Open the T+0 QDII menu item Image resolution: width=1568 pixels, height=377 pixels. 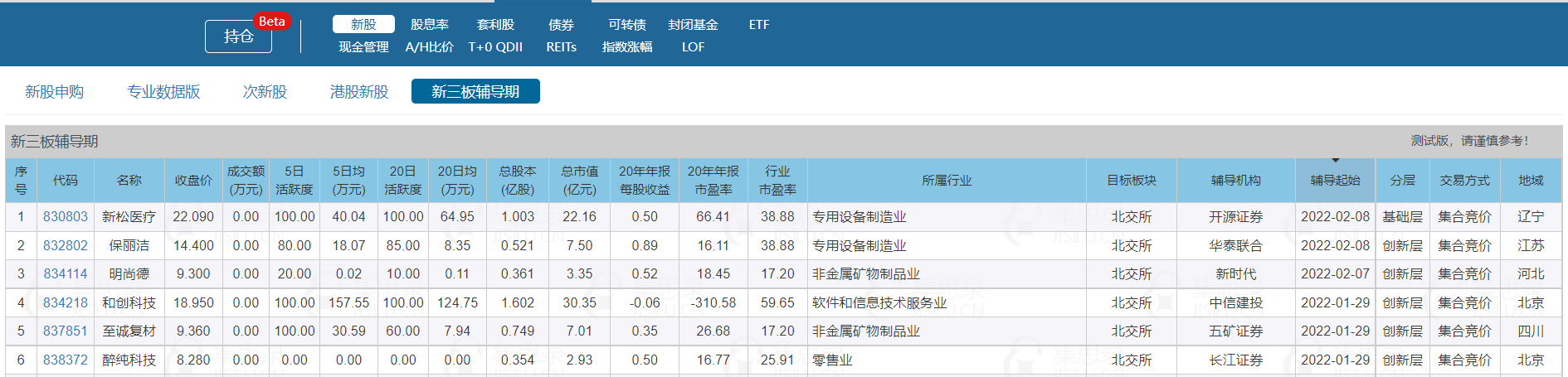495,47
